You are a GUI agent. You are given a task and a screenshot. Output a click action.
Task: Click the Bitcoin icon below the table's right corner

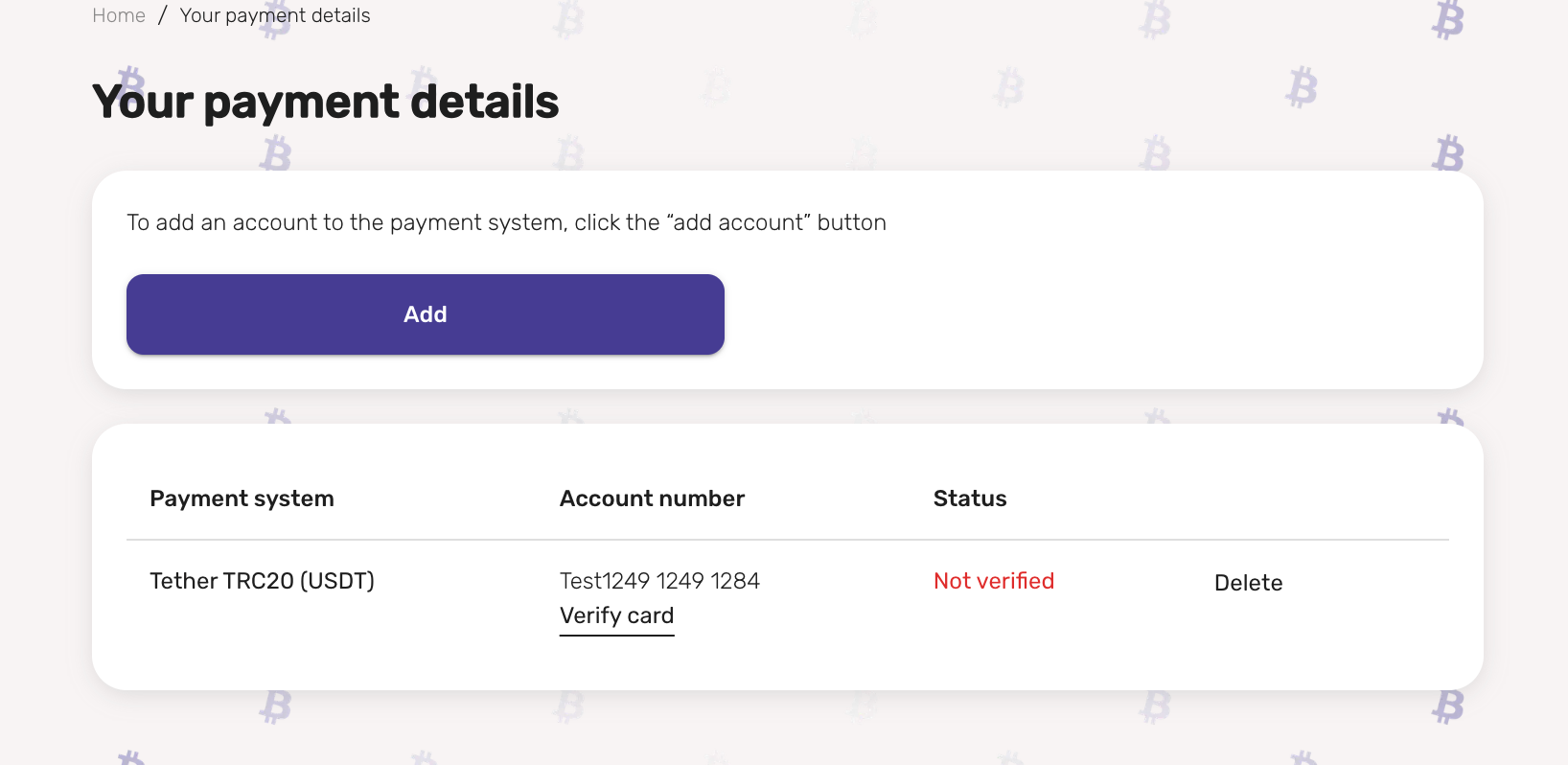1447,707
